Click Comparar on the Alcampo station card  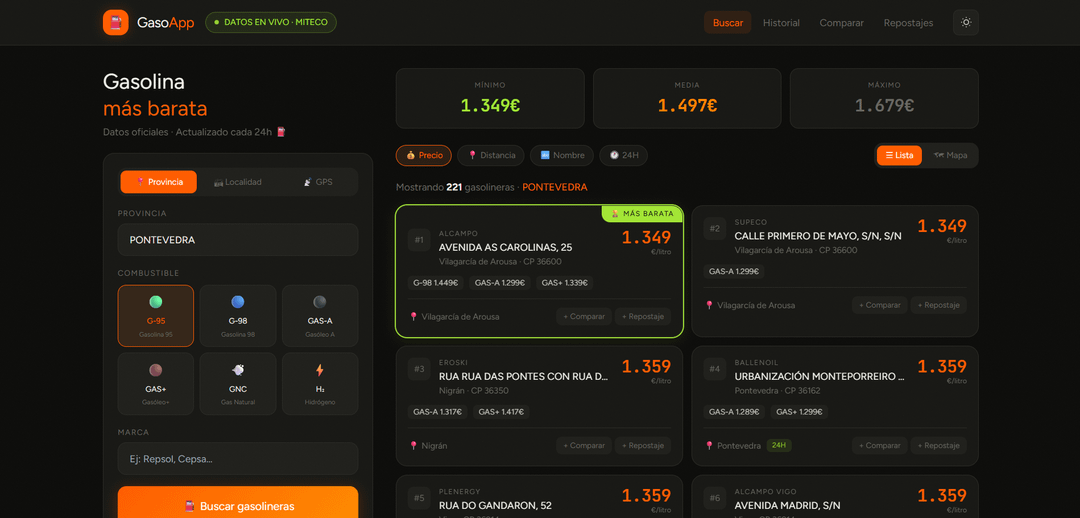click(x=584, y=316)
